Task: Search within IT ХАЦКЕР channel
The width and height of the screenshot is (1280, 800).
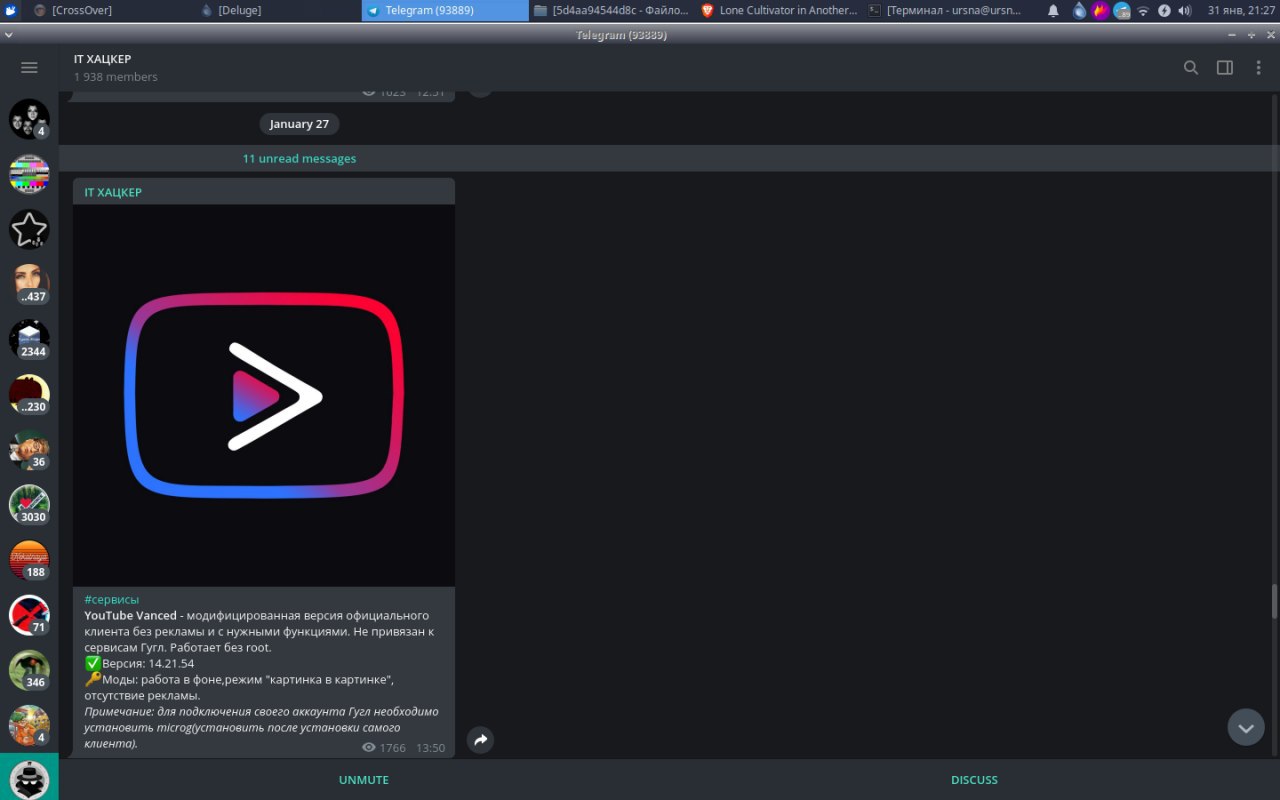Action: (1191, 67)
